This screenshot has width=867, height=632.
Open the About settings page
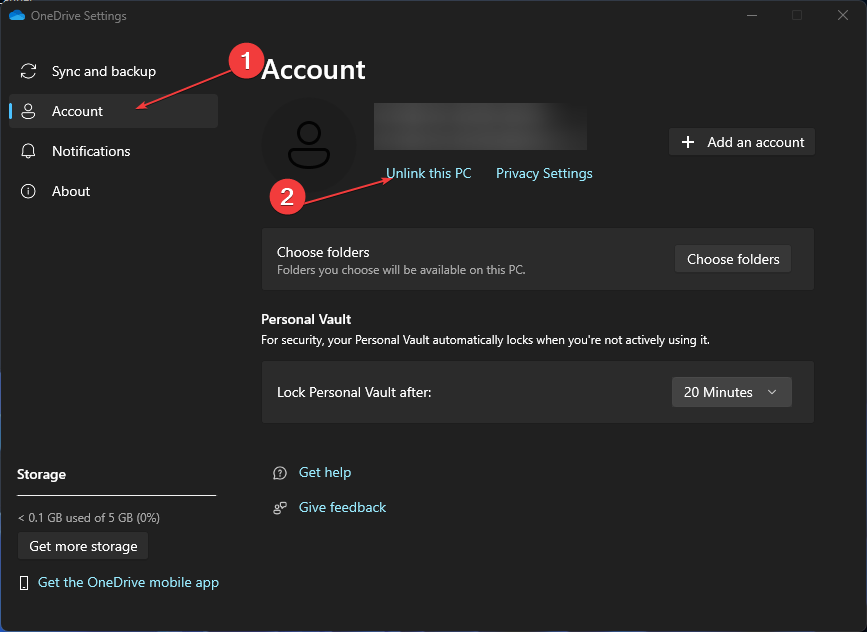click(70, 191)
